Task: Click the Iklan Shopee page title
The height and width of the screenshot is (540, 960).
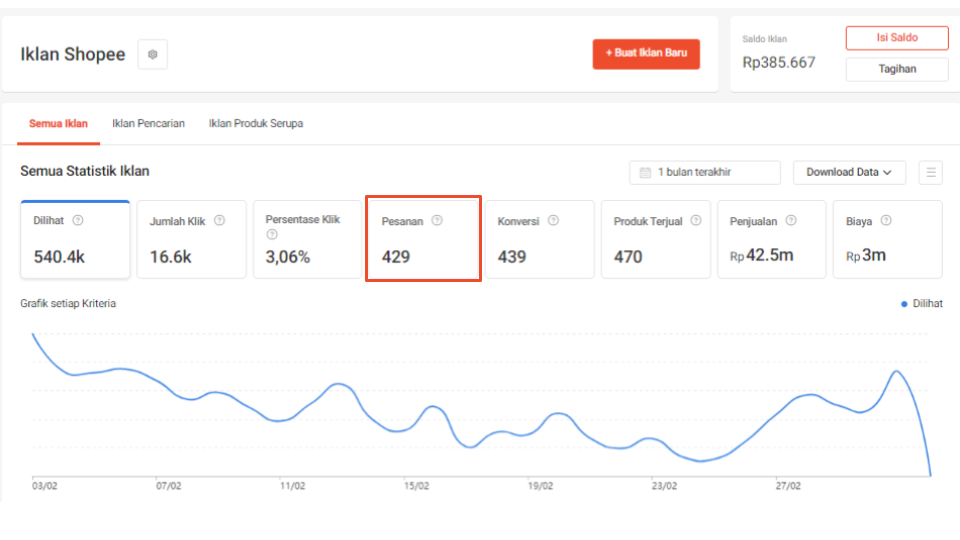Action: coord(73,54)
